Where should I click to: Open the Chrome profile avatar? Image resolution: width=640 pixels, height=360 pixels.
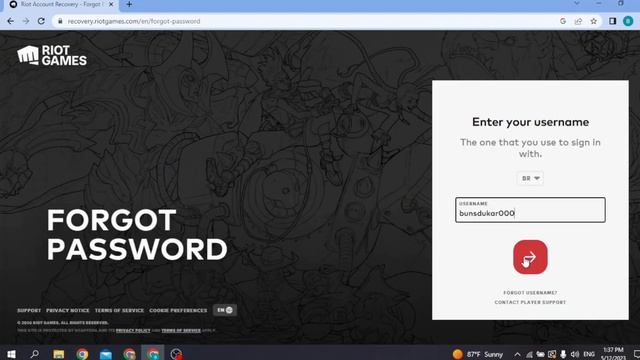[628, 21]
